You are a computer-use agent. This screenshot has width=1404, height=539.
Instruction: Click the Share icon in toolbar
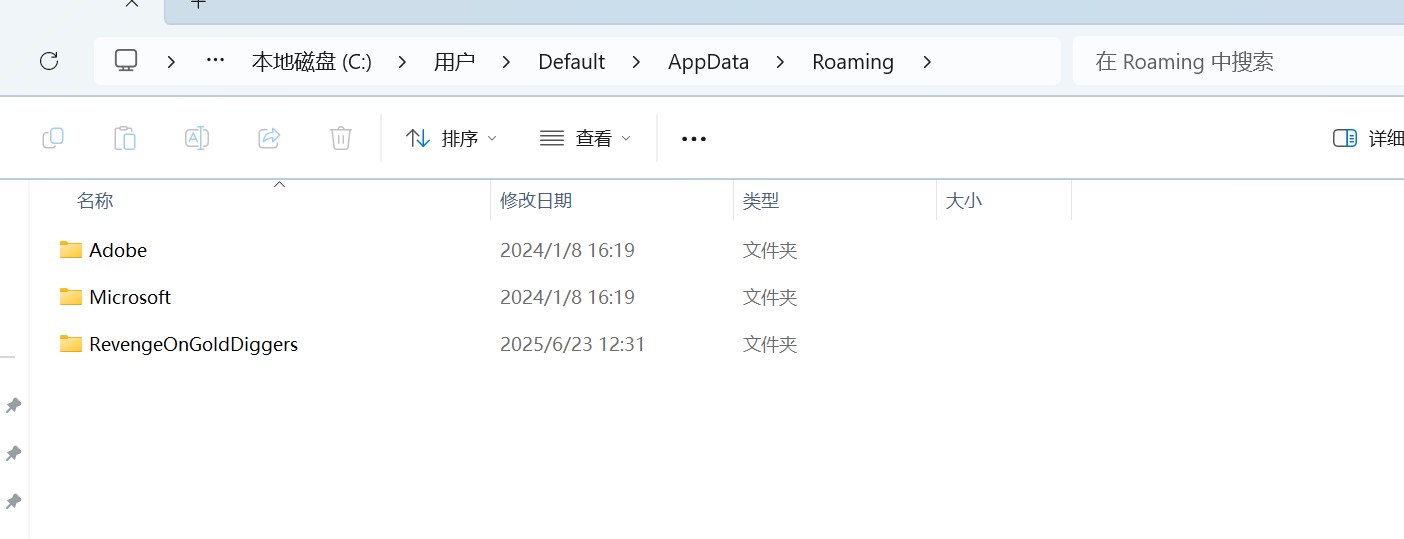click(x=269, y=138)
